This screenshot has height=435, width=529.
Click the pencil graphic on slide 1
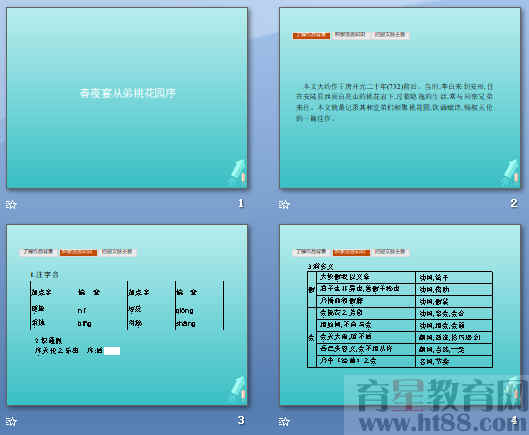[x=239, y=172]
